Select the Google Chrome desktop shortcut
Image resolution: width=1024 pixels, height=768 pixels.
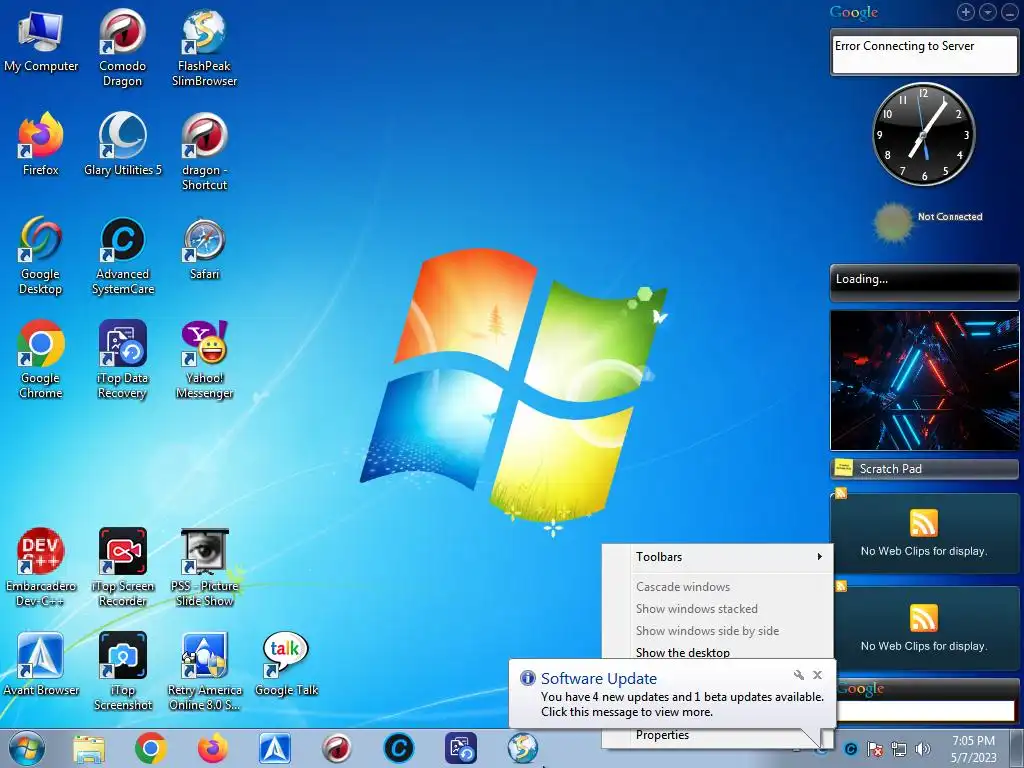[40, 359]
